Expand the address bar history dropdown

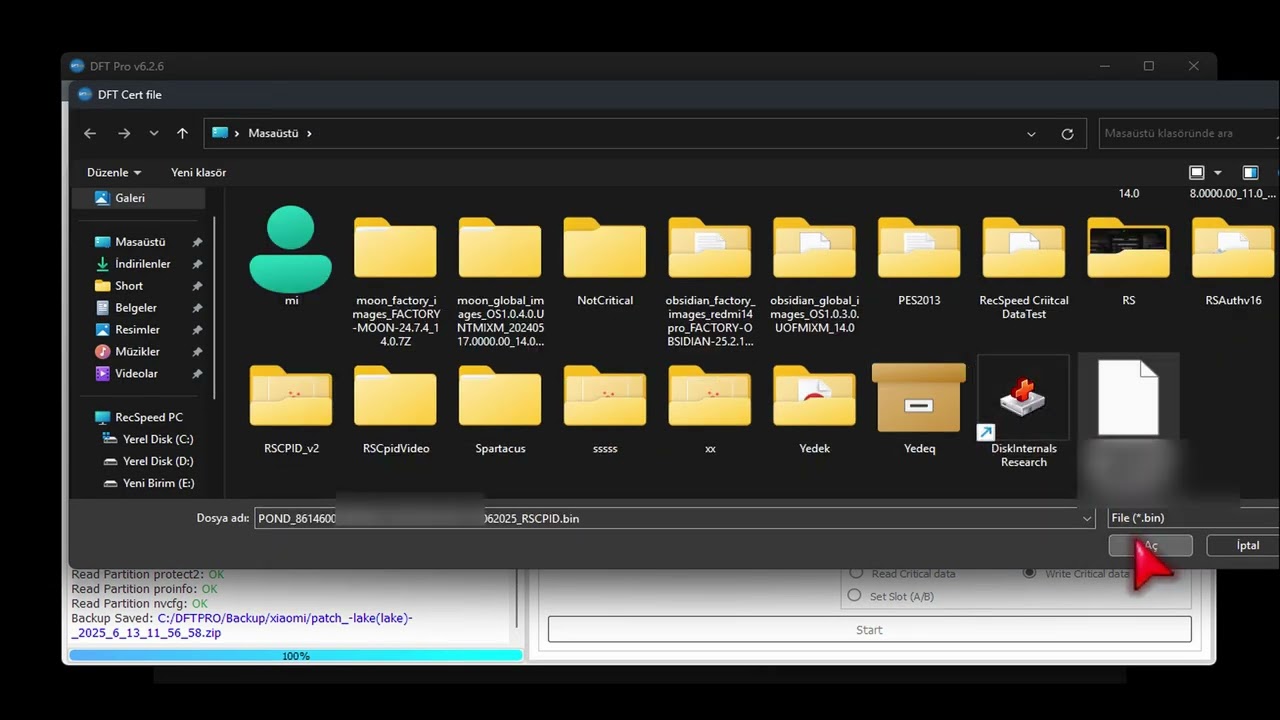click(x=1031, y=133)
